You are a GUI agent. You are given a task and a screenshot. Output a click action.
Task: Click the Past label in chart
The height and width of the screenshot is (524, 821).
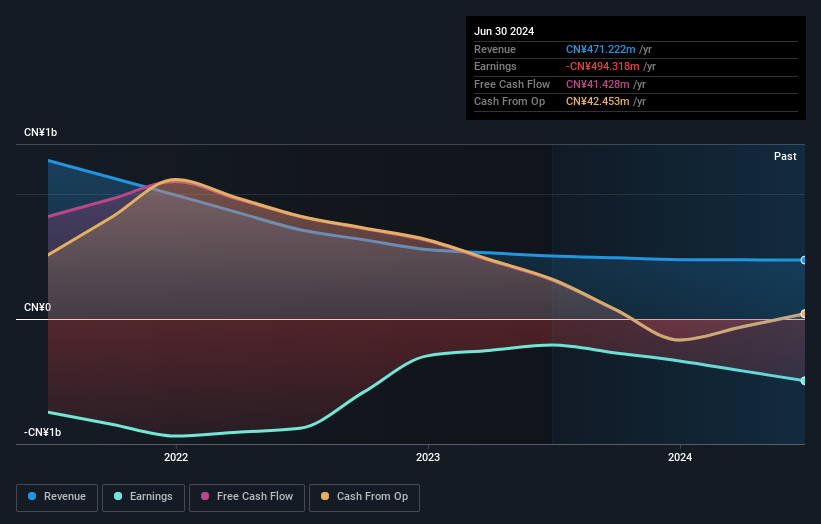point(785,156)
